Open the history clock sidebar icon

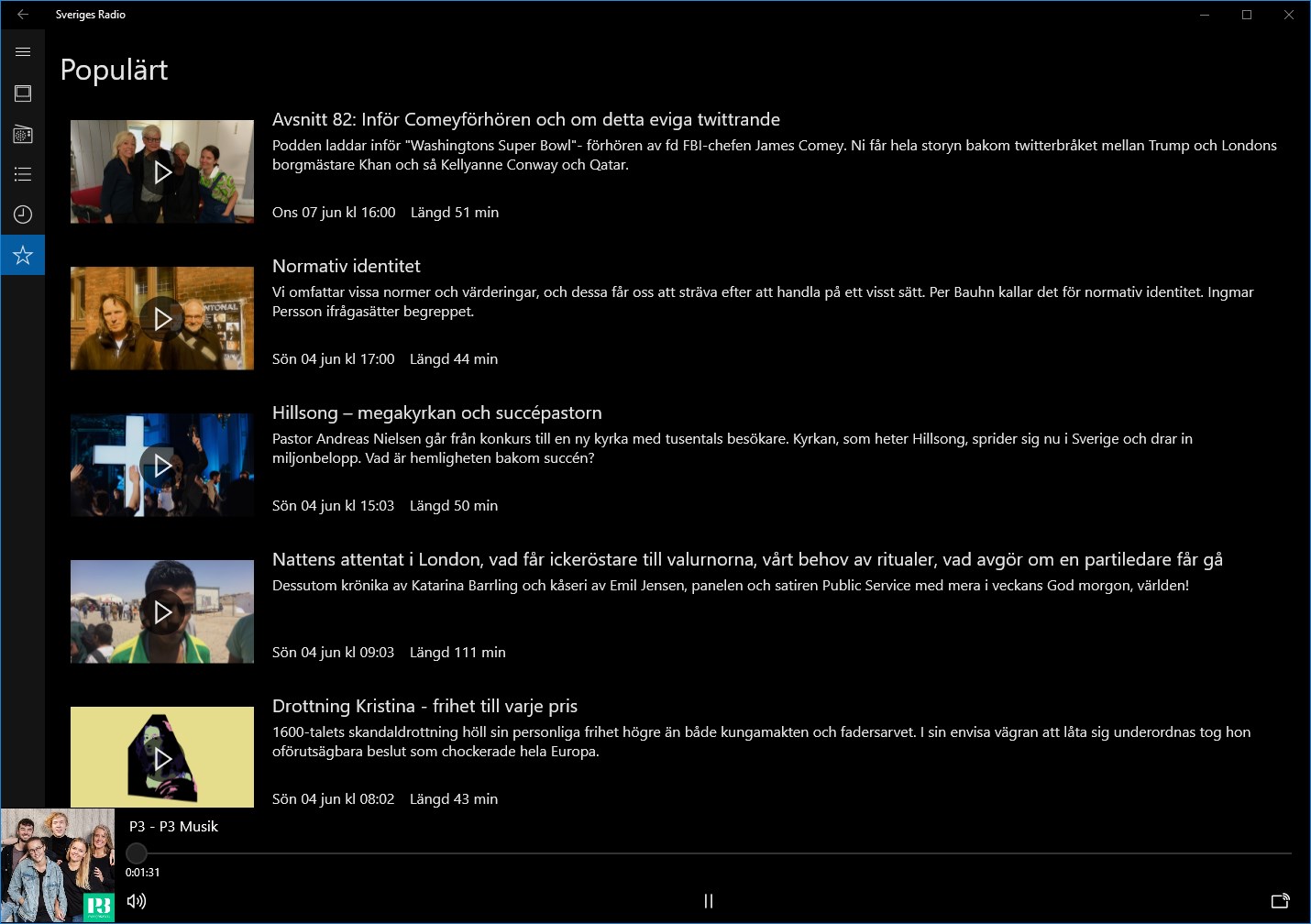(23, 214)
